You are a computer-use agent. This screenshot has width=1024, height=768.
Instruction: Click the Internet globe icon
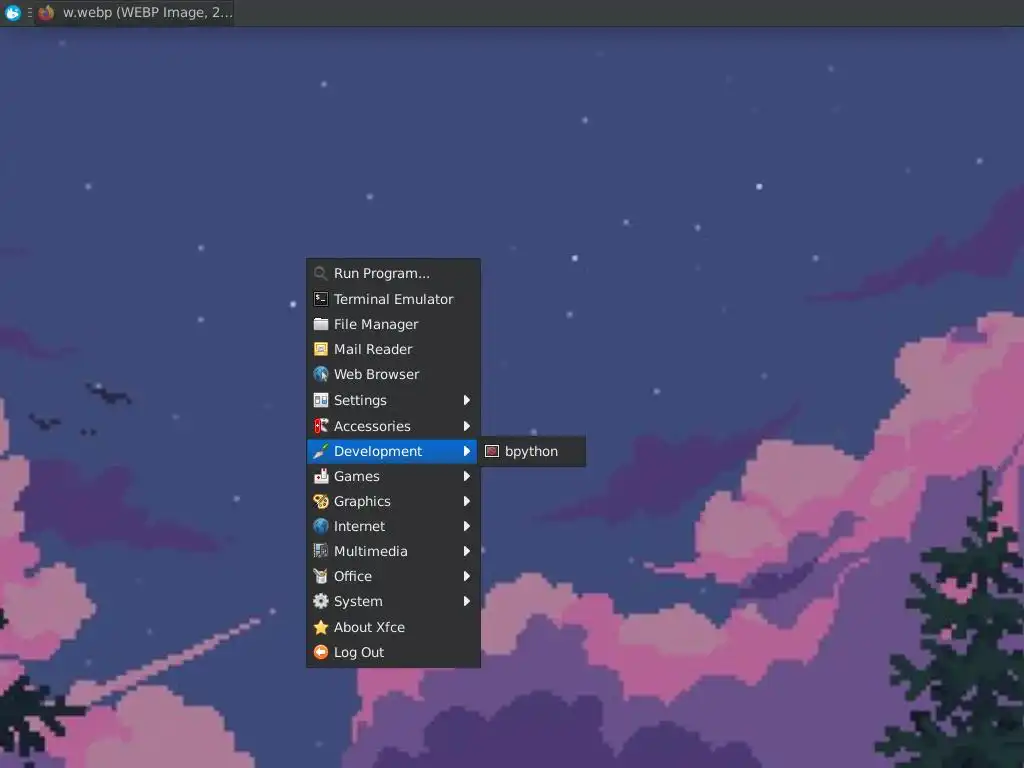321,526
